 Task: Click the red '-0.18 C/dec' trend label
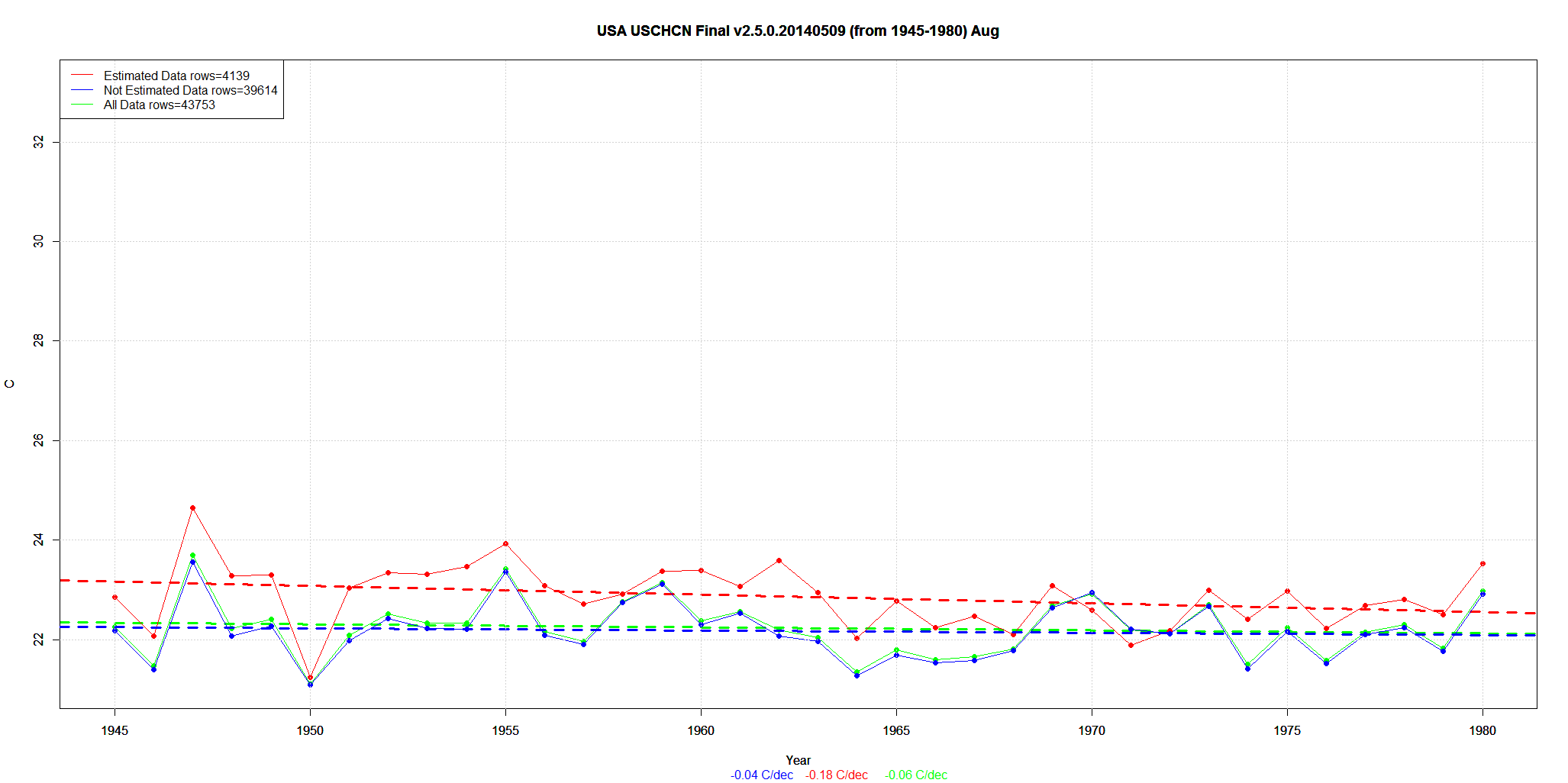point(837,775)
